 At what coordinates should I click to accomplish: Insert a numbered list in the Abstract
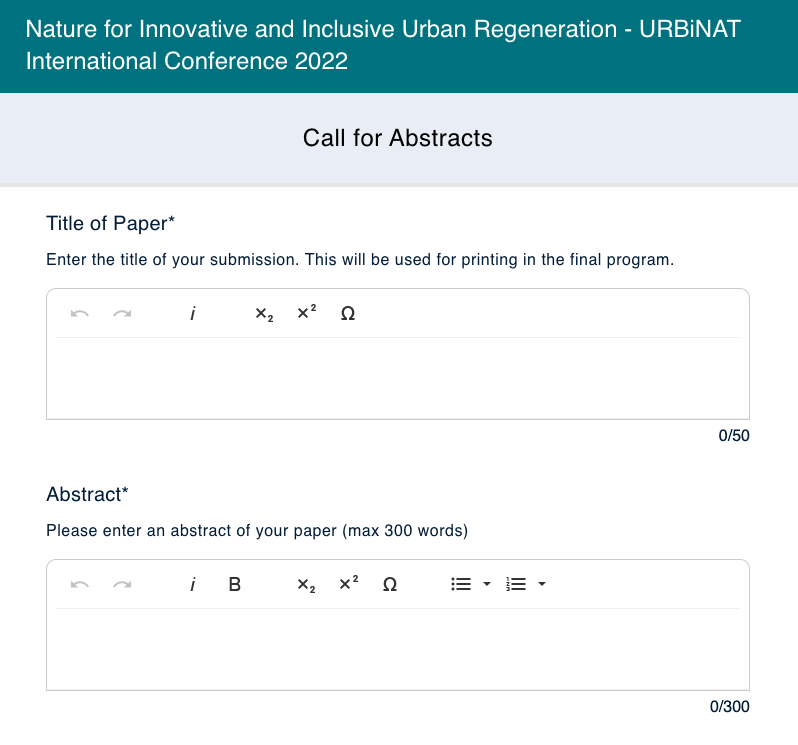(516, 584)
